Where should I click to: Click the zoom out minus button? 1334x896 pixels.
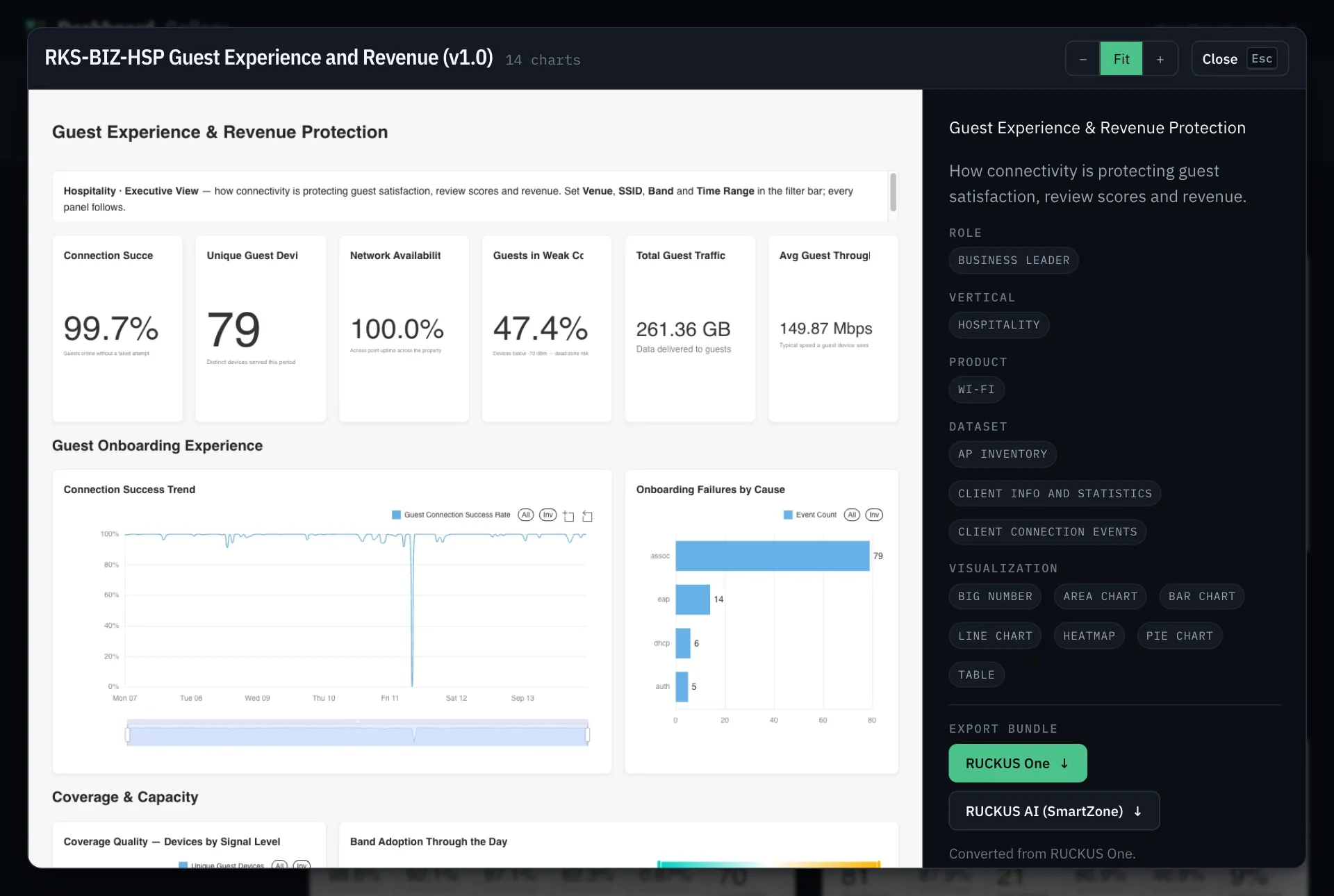pyautogui.click(x=1082, y=59)
